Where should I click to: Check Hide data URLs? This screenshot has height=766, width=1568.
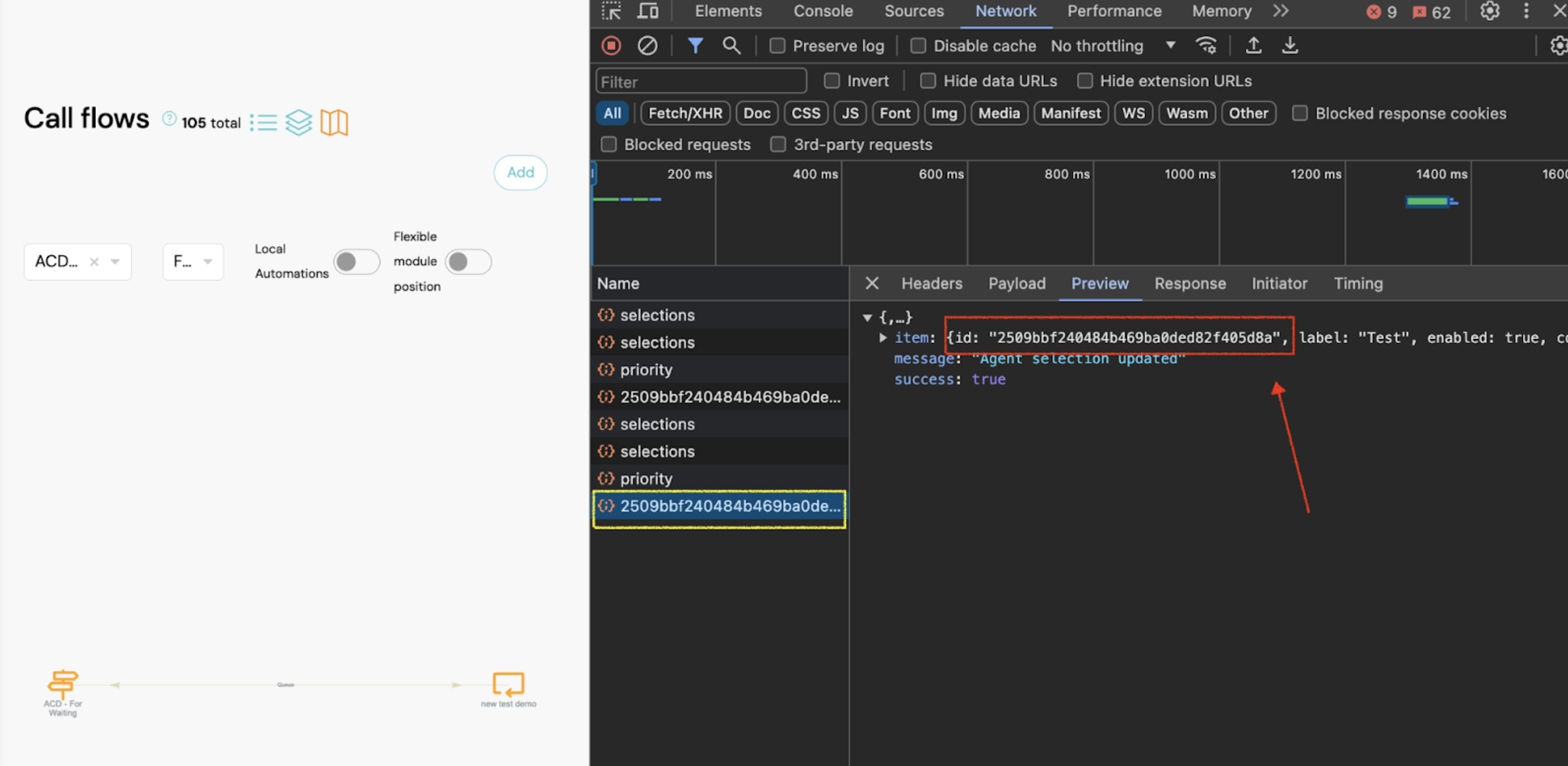point(928,81)
